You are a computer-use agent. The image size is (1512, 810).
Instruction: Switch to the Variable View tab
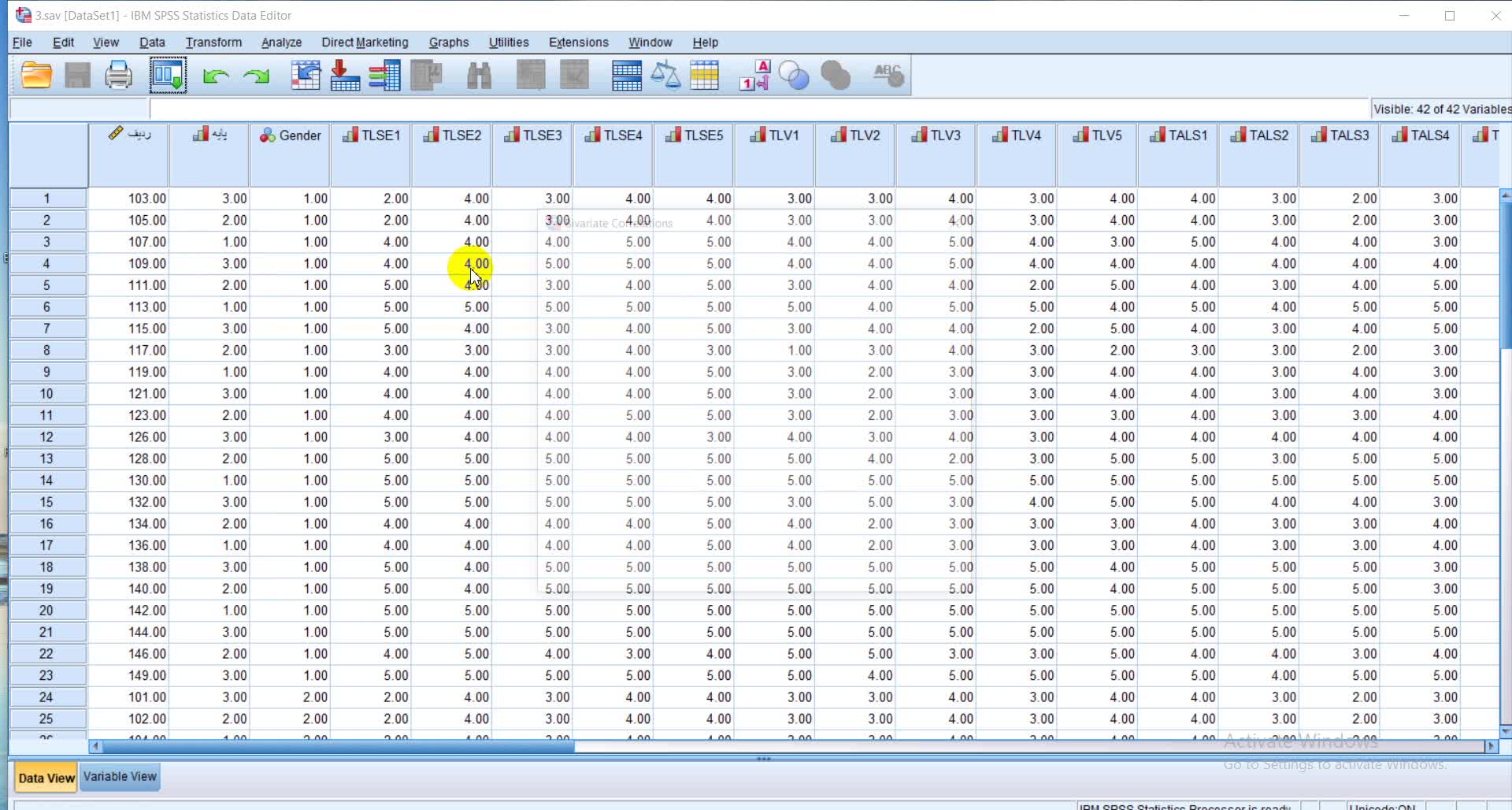tap(120, 777)
